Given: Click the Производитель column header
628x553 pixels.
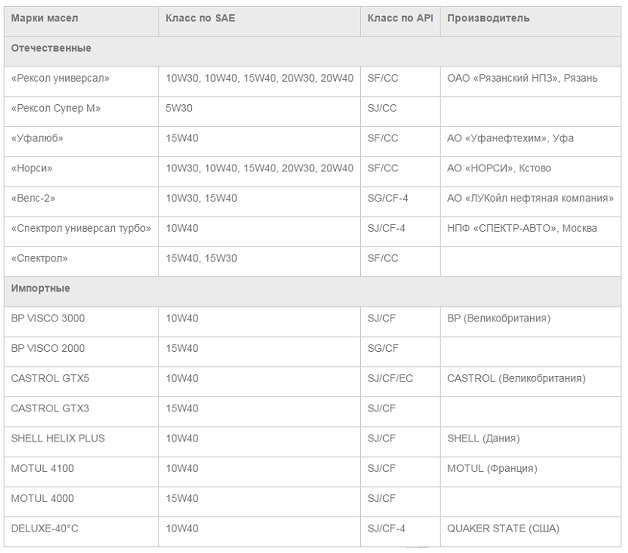Looking at the screenshot, I should coord(531,21).
